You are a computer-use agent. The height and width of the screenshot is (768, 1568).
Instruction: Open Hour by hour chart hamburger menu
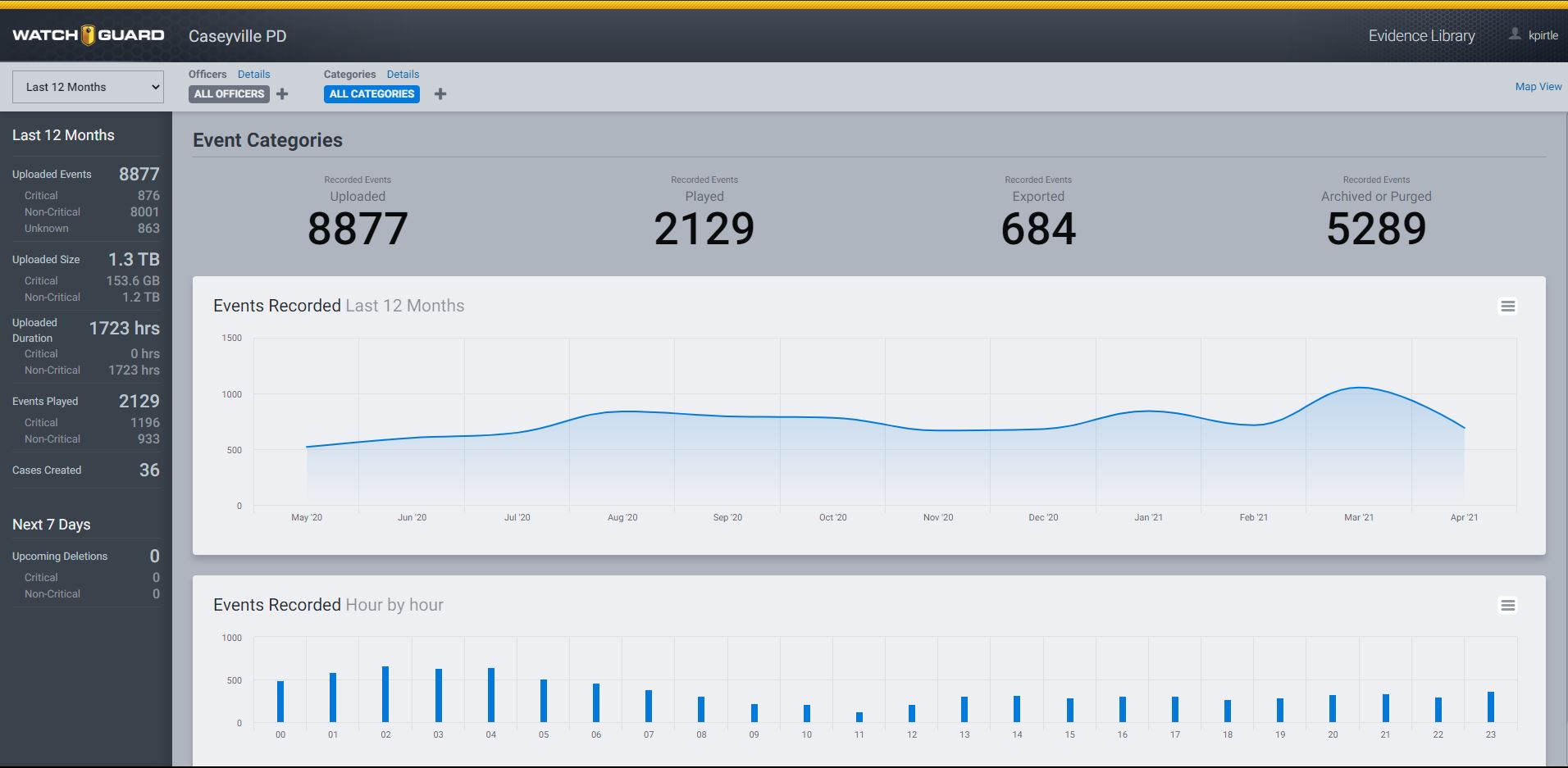[x=1507, y=606]
